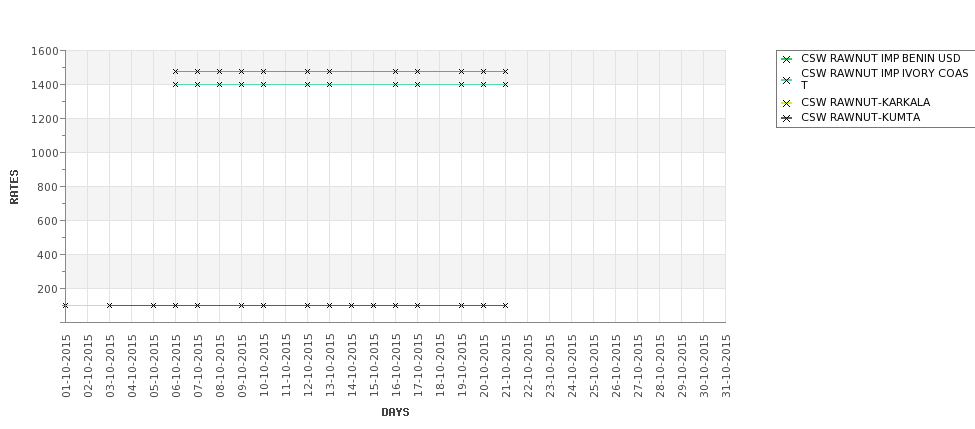Select Benin USD data point on 16-10-2015
Image resolution: width=975 pixels, height=429 pixels.
coord(395,72)
